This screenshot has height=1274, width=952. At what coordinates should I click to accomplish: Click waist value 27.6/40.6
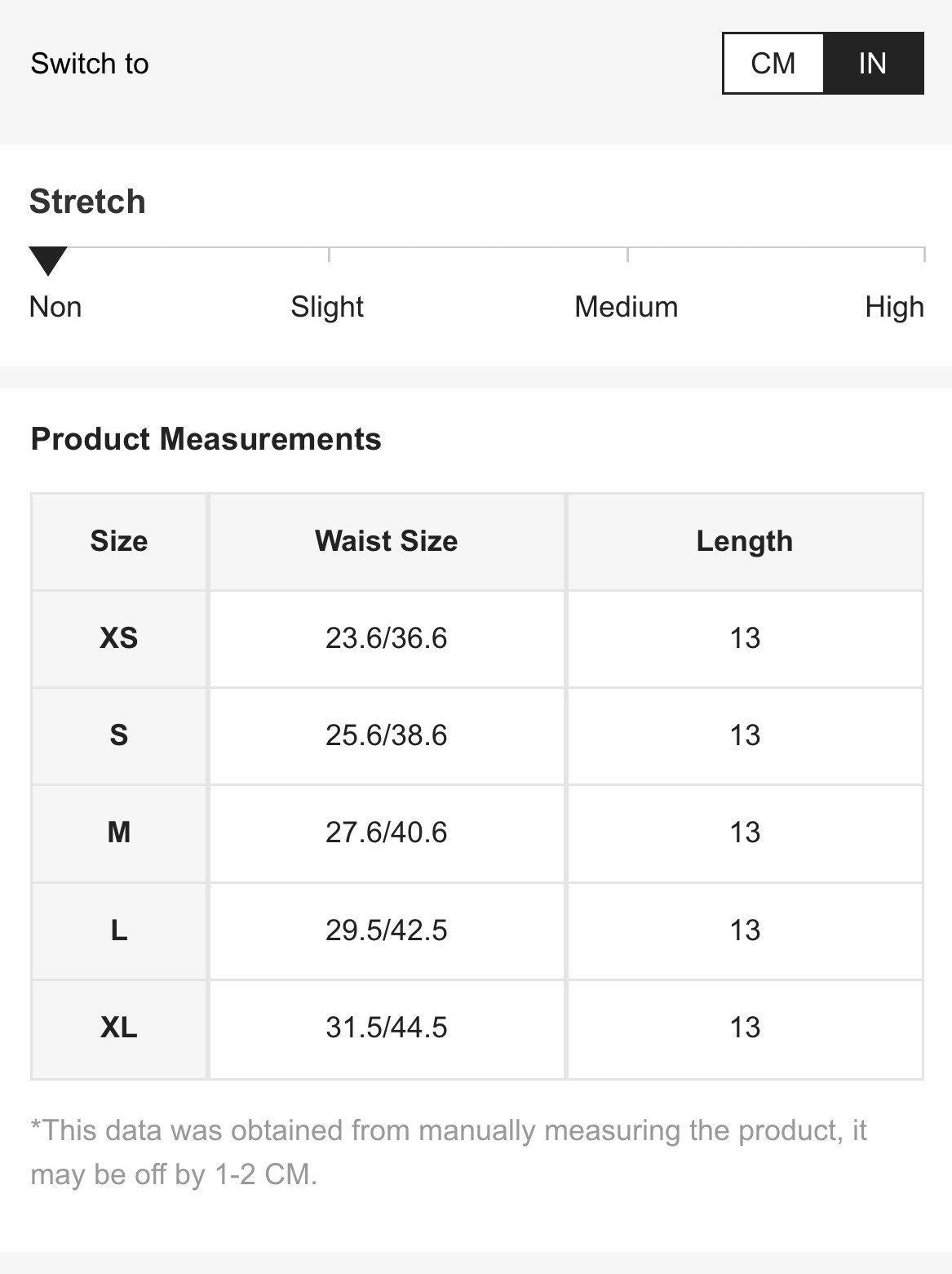pyautogui.click(x=387, y=832)
